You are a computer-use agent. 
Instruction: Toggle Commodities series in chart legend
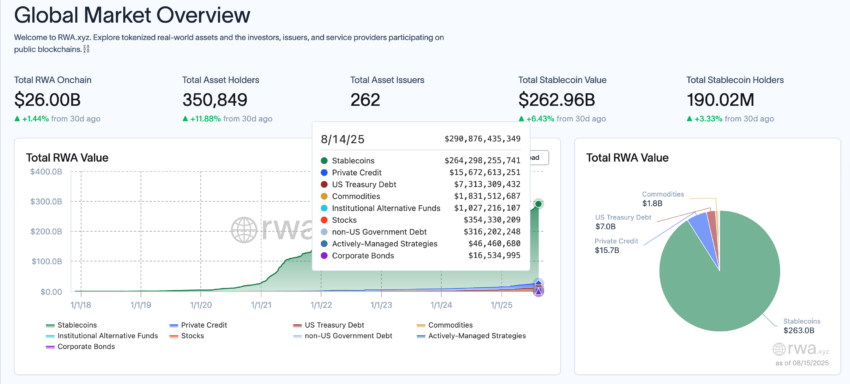click(x=445, y=325)
